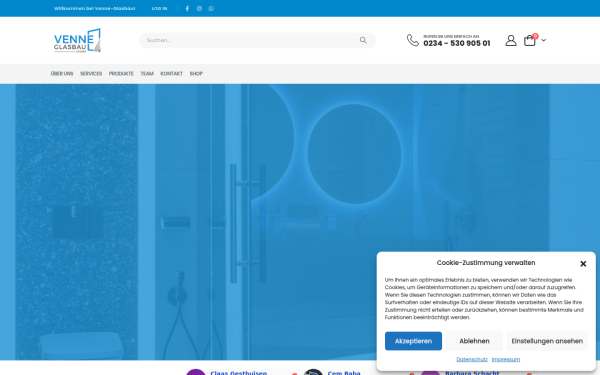Image resolution: width=600 pixels, height=375 pixels.
Task: Focus the Suchen search field
Action: tap(257, 40)
